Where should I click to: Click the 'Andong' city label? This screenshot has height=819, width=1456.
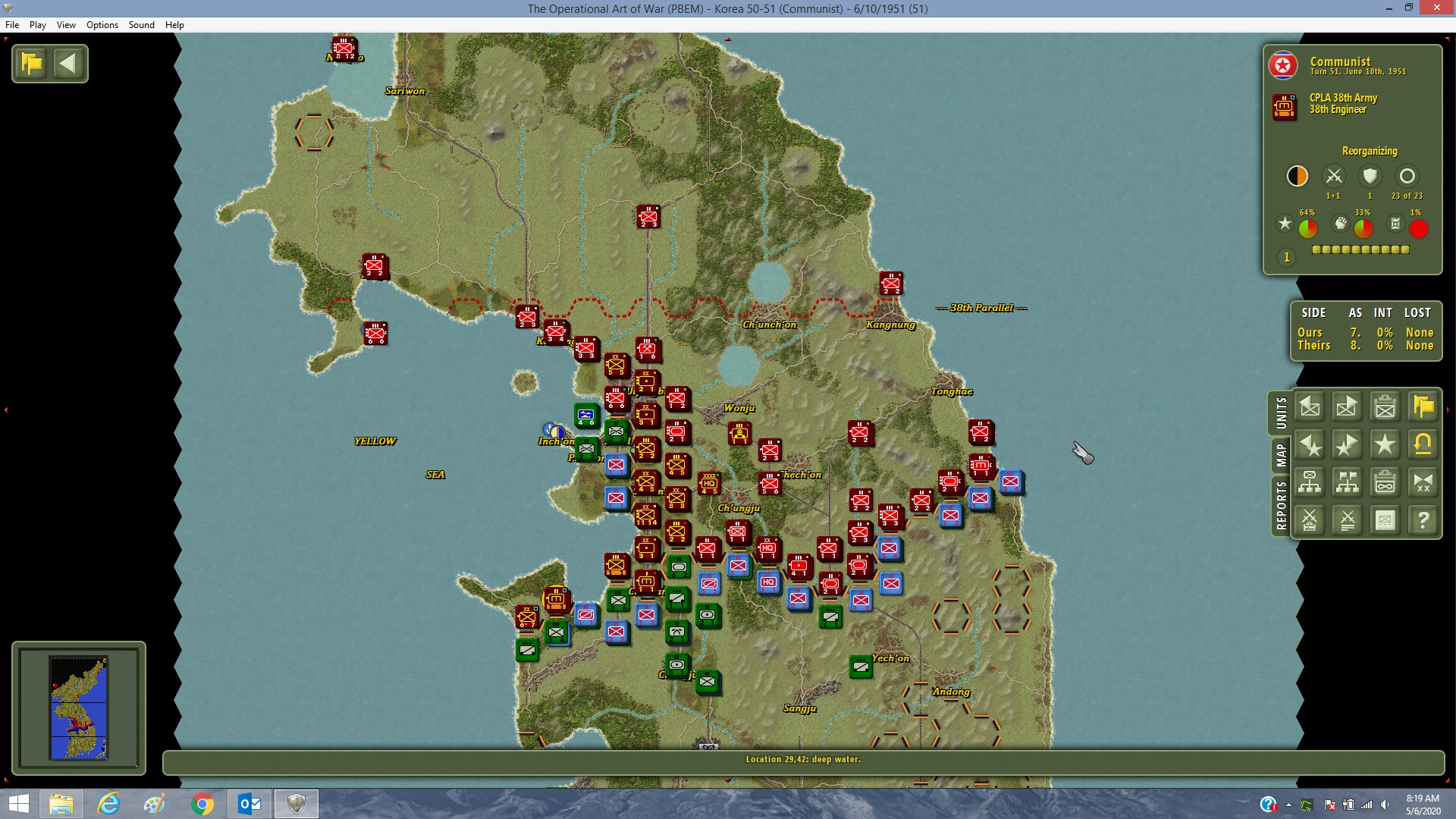coord(951,692)
